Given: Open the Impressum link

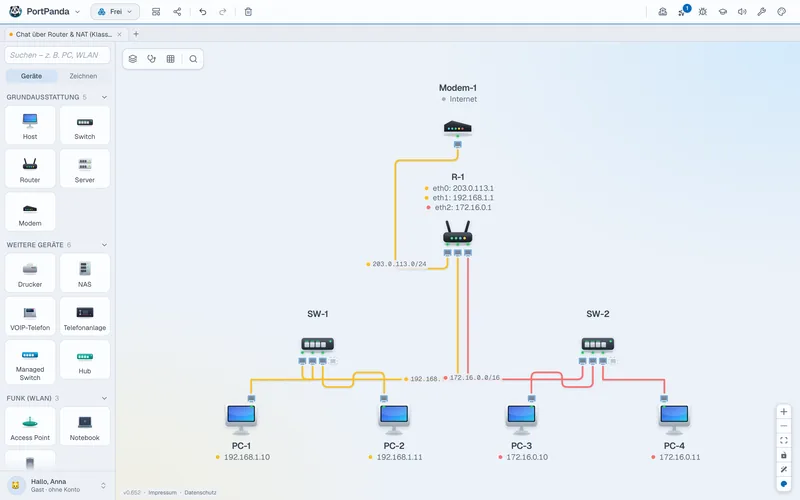Looking at the screenshot, I should tap(162, 492).
